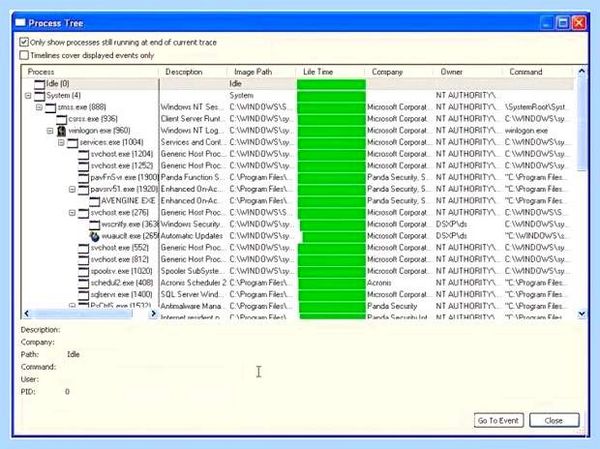Click the Life Time bar for Idle
The width and height of the screenshot is (600, 449).
click(x=331, y=84)
